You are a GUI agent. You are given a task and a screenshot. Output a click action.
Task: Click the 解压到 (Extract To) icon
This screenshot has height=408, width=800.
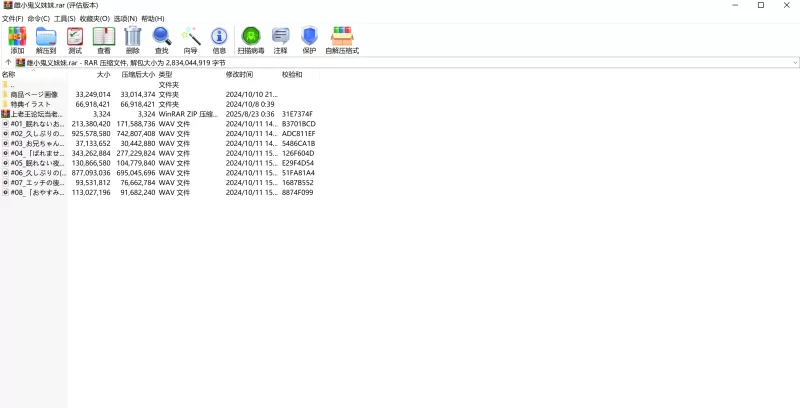(x=46, y=40)
